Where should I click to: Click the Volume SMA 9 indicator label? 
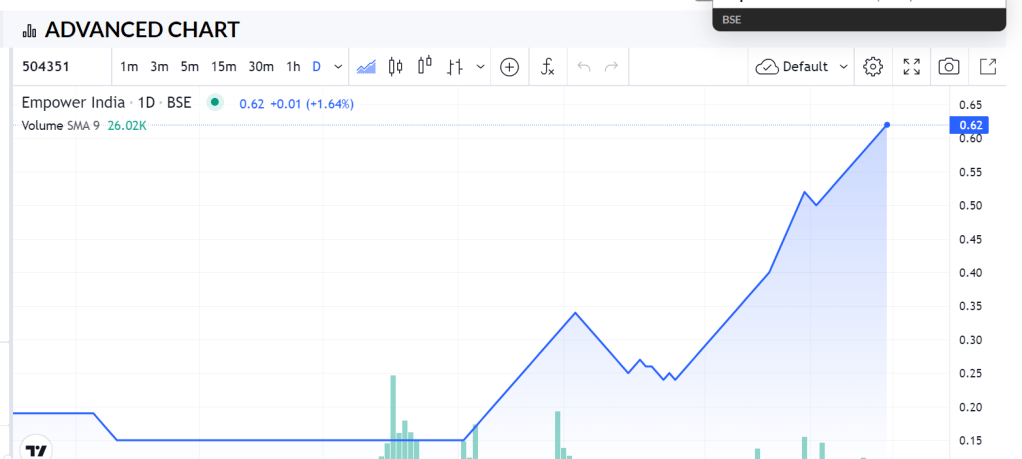point(60,125)
